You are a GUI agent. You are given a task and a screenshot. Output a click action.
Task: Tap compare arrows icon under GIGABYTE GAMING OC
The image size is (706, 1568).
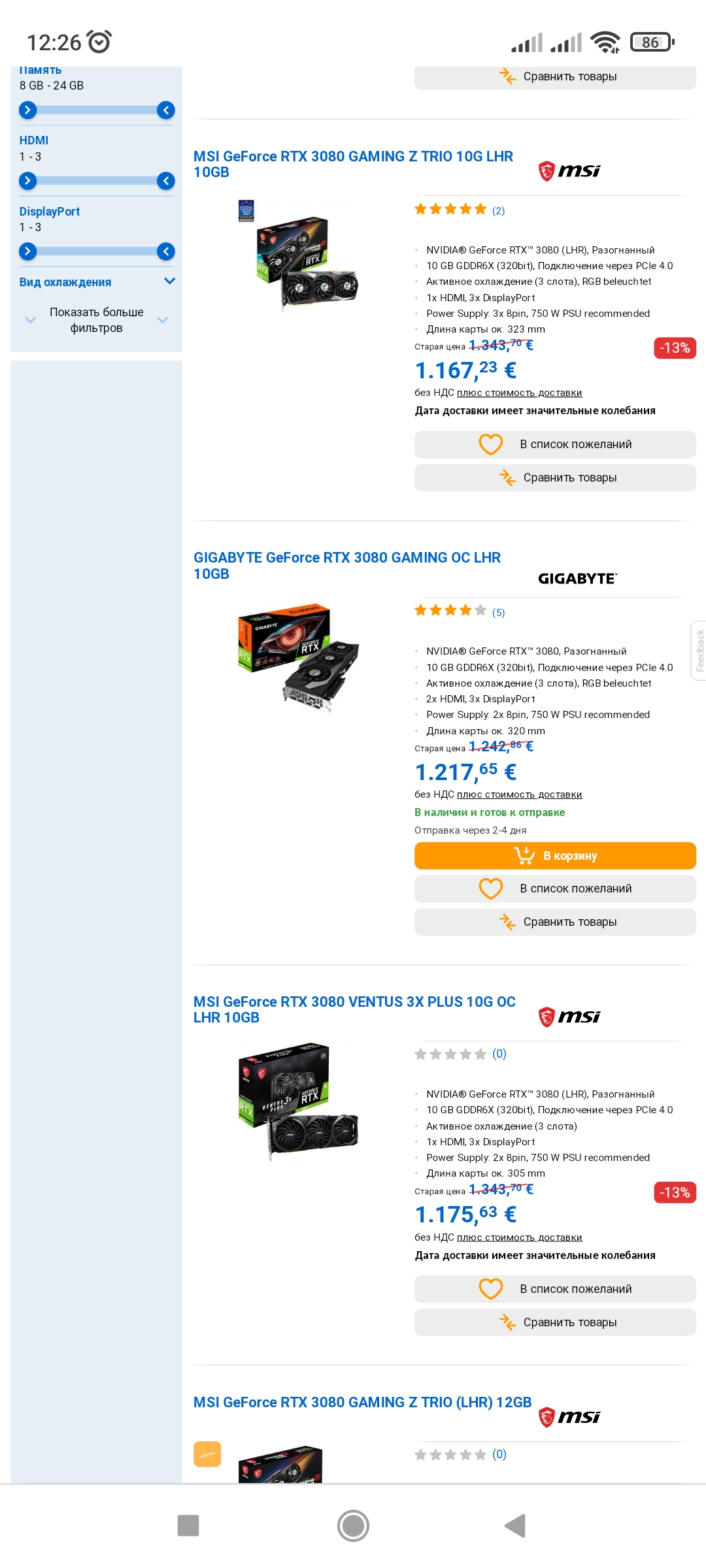pyautogui.click(x=507, y=922)
